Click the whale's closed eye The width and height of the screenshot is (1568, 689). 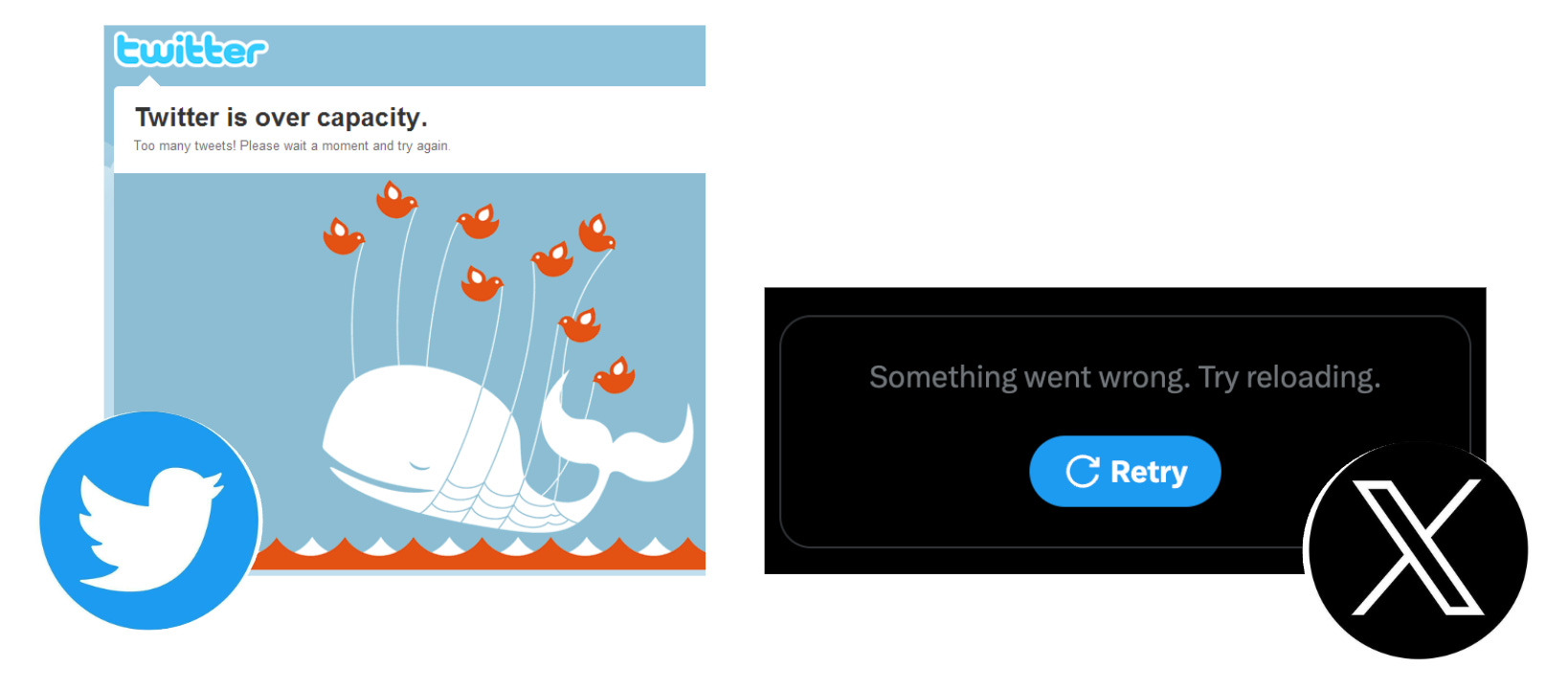418,466
